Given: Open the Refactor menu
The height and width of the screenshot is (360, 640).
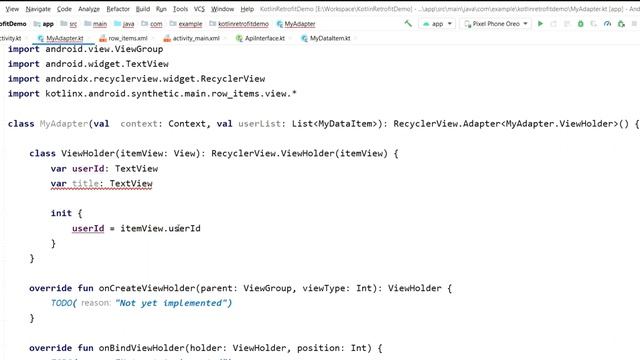Looking at the screenshot, I should click(118, 9).
